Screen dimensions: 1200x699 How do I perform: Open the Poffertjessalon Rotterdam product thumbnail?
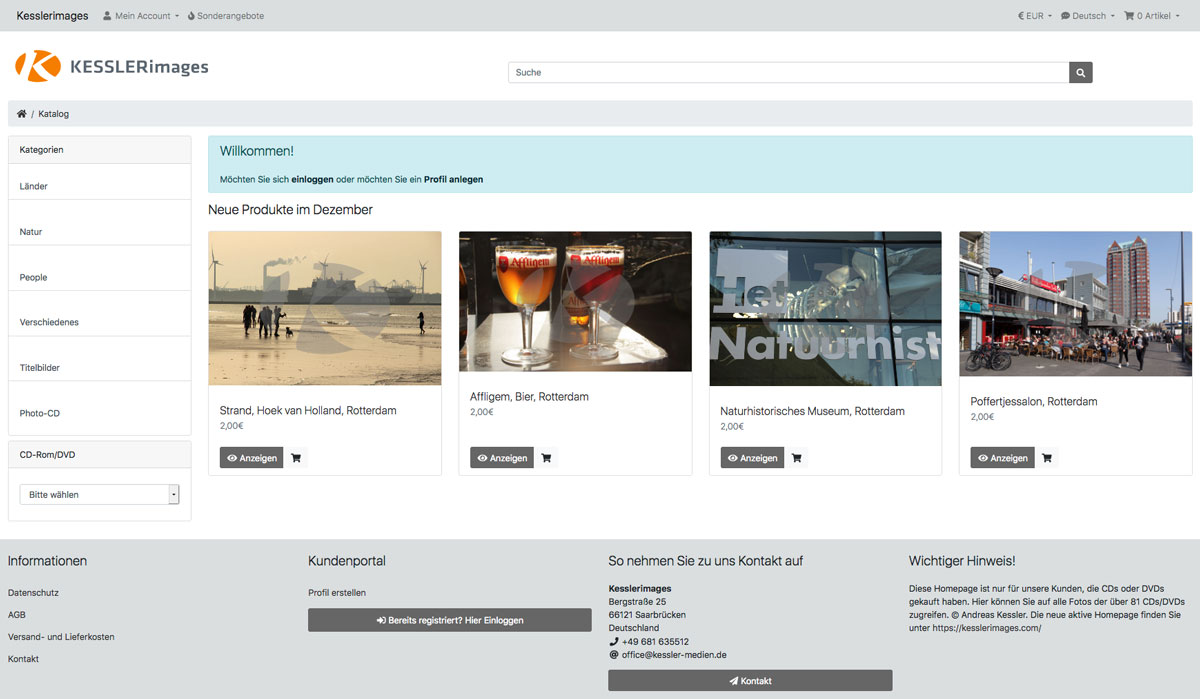[1075, 304]
